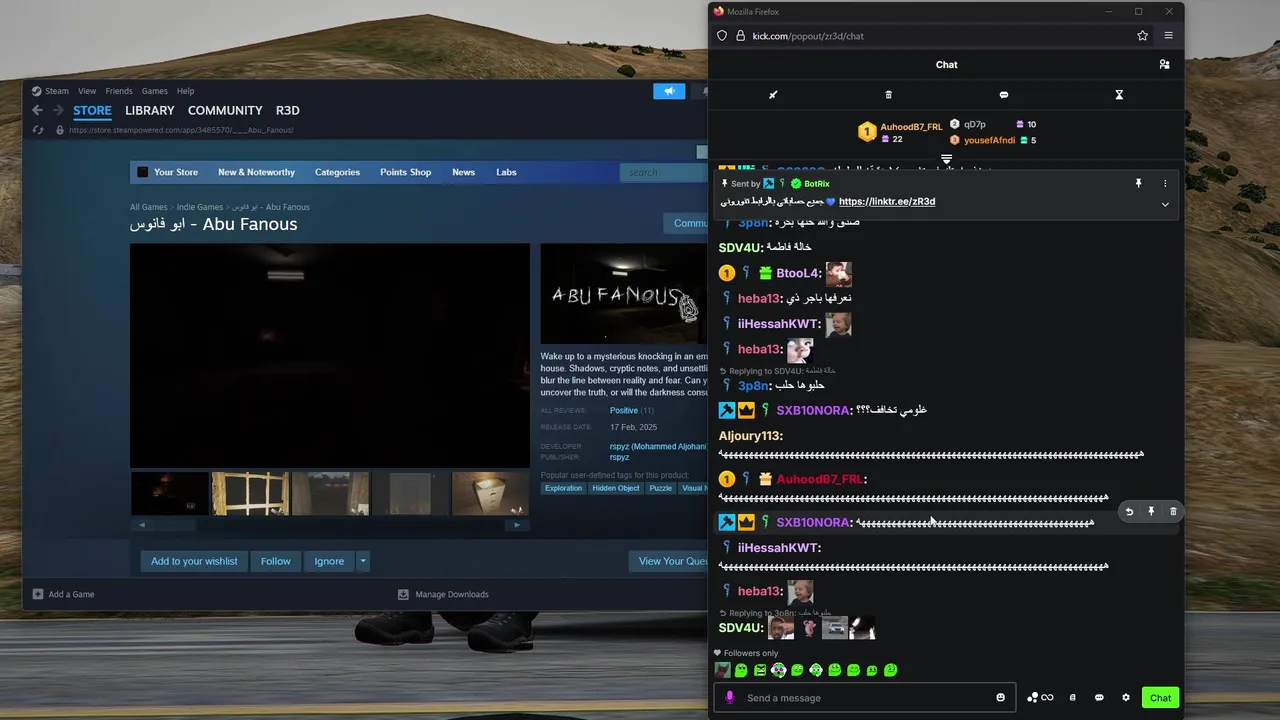Click the Puzzle tag
Image resolution: width=1280 pixels, height=720 pixels.
tap(660, 488)
